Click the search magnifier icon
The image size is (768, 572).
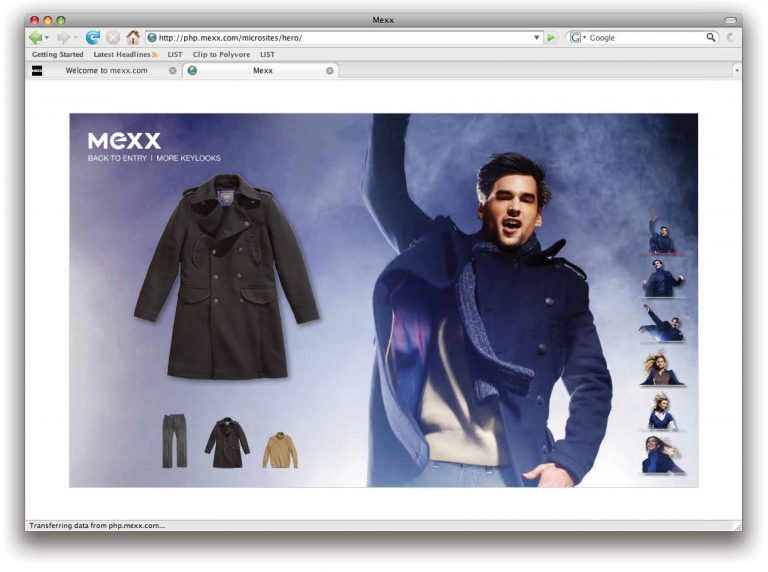711,37
